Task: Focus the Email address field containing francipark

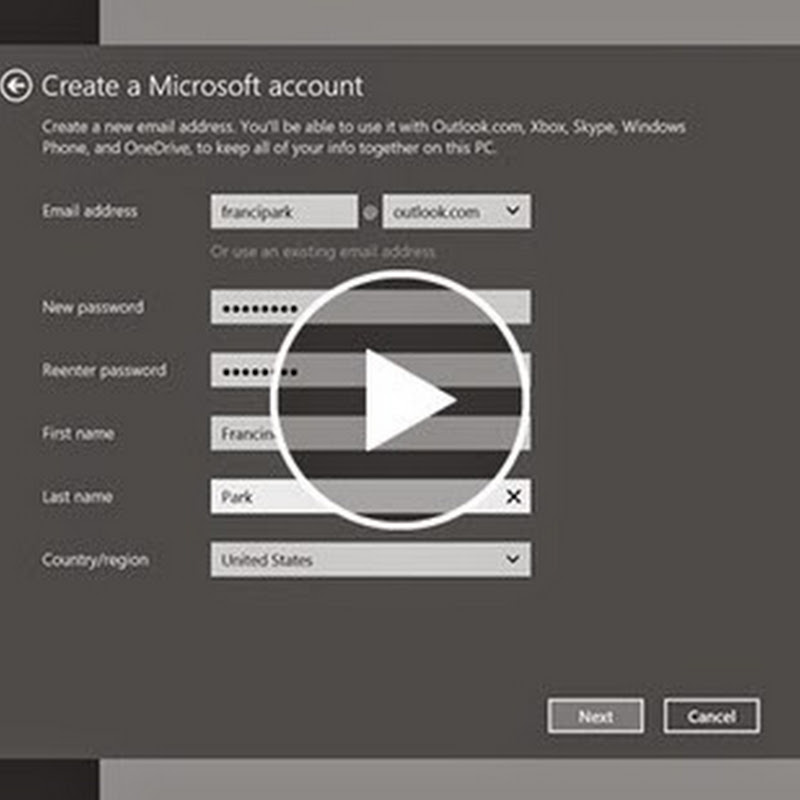Action: click(284, 211)
